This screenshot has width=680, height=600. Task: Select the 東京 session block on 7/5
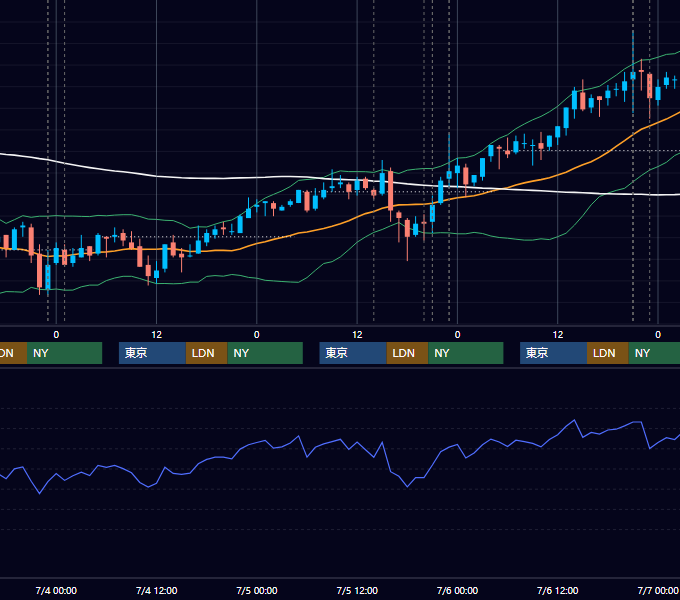(353, 353)
